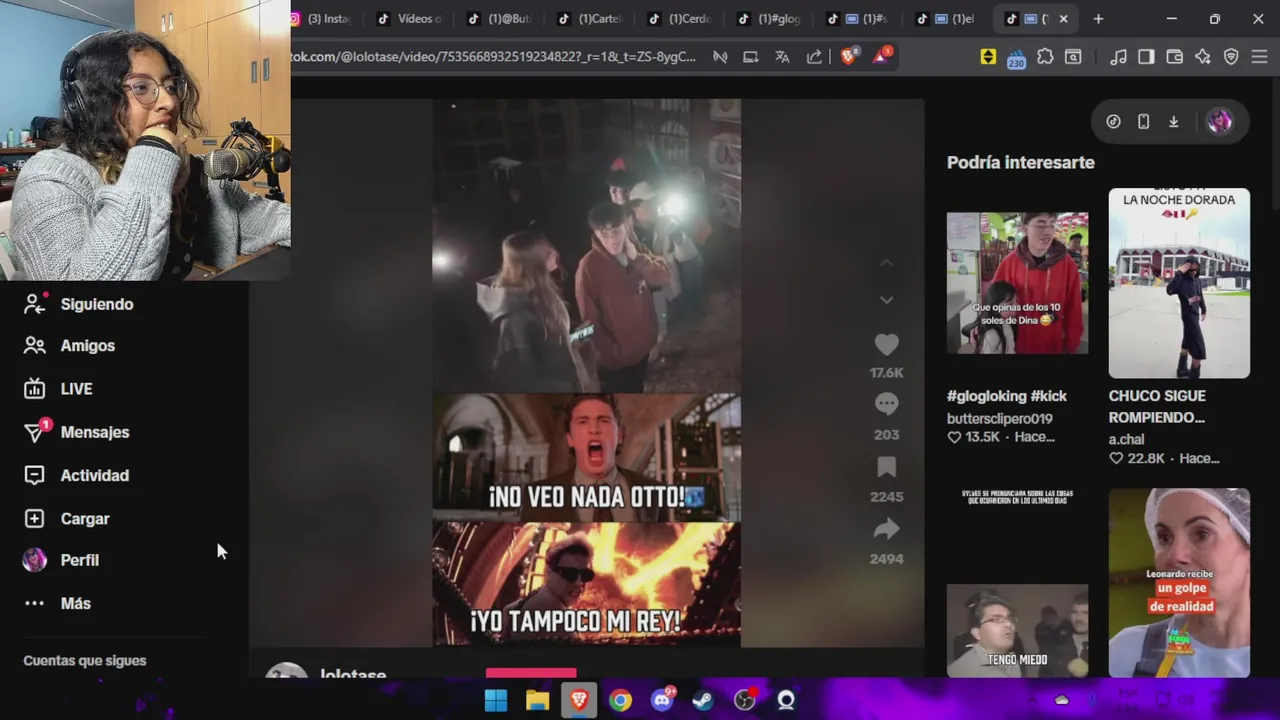Click the Cargar plus-square icon

(x=35, y=519)
